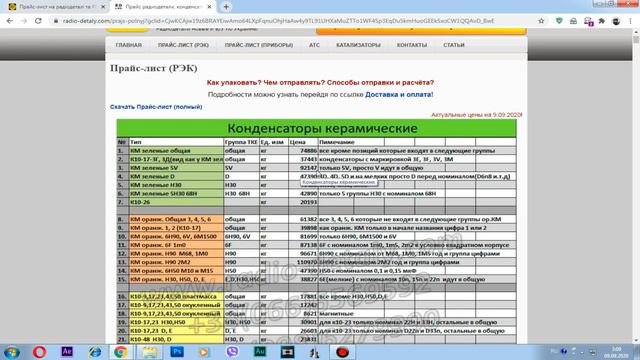640x360 pixels.
Task: Open the АТС menu item
Action: 314,45
